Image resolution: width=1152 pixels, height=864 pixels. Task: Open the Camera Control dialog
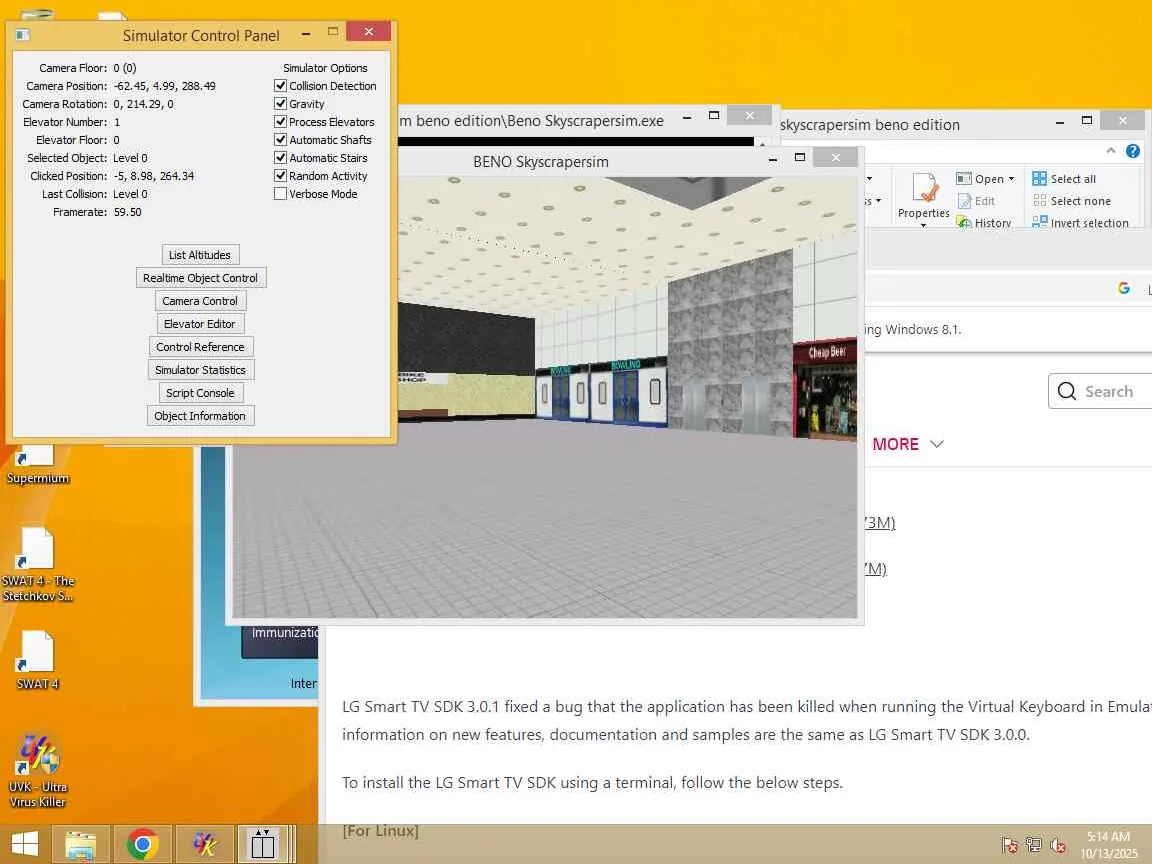coord(200,300)
